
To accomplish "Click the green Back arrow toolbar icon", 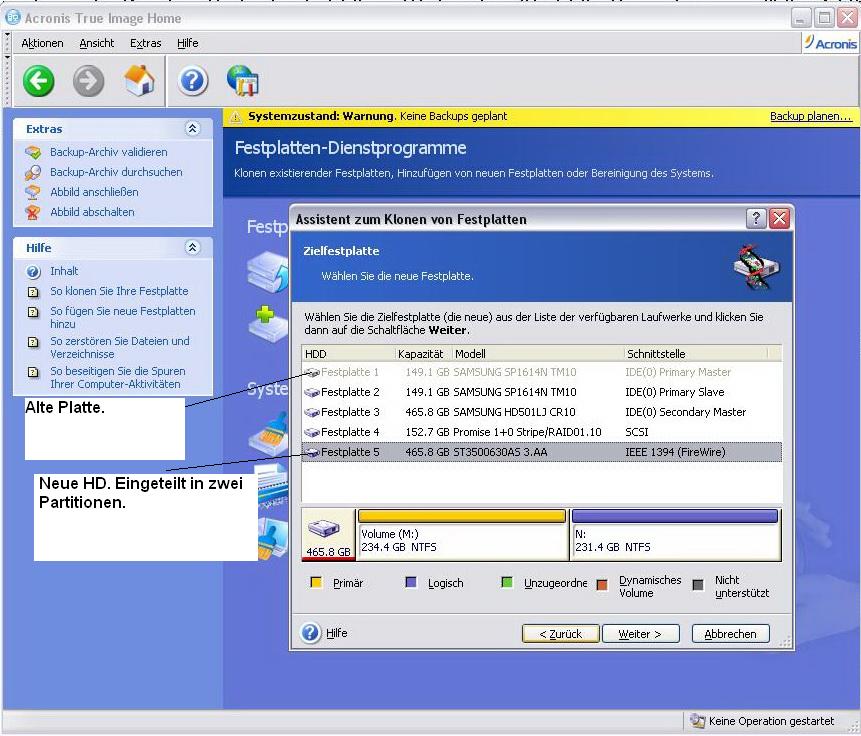I will 38,81.
